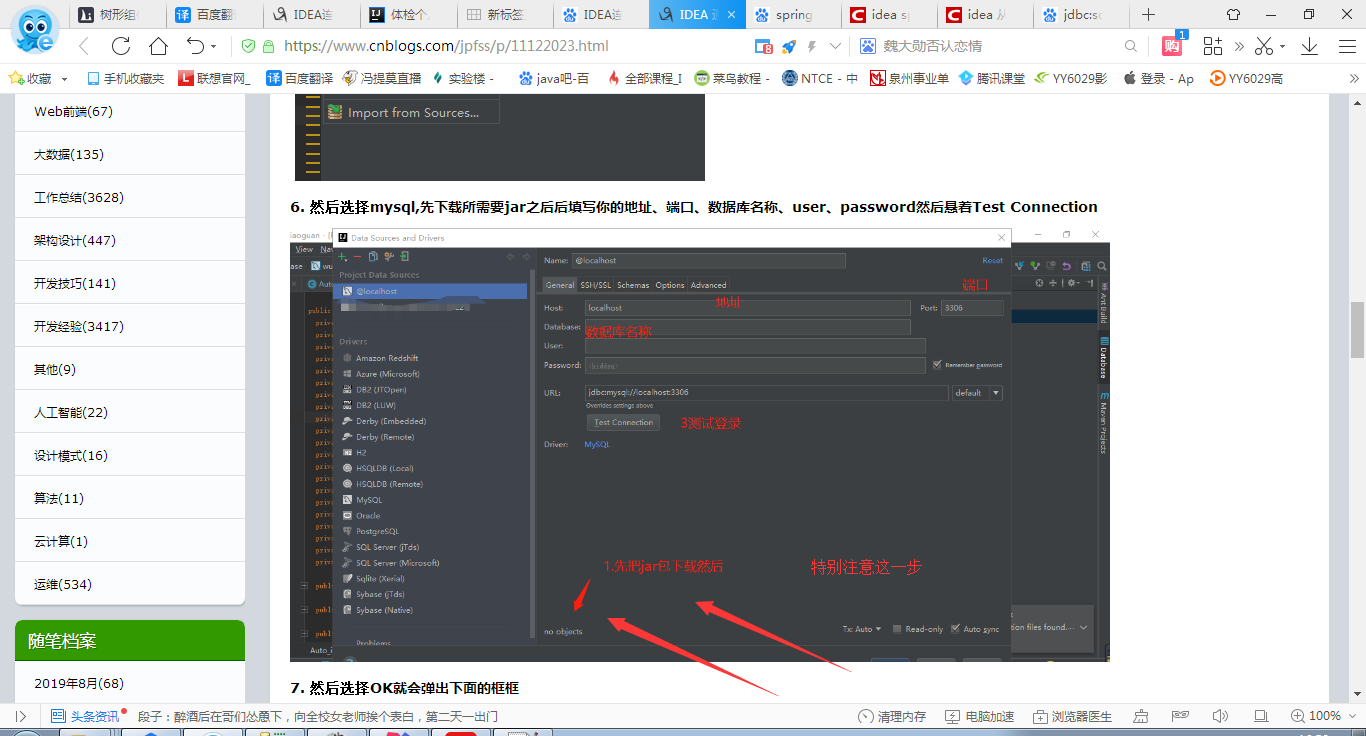Open the Tx: Auto dropdown in dialog image
The height and width of the screenshot is (736, 1366).
point(861,629)
